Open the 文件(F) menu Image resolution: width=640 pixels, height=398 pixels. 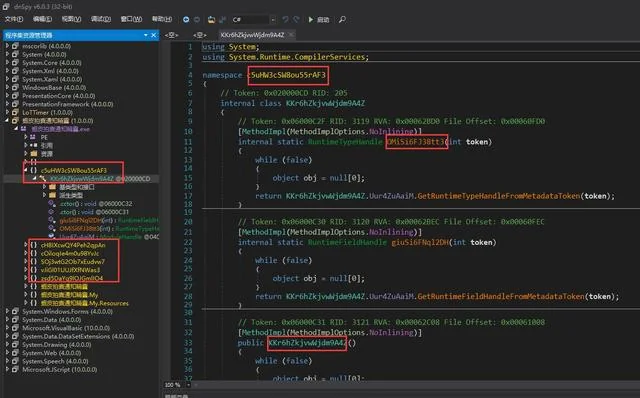(14, 19)
